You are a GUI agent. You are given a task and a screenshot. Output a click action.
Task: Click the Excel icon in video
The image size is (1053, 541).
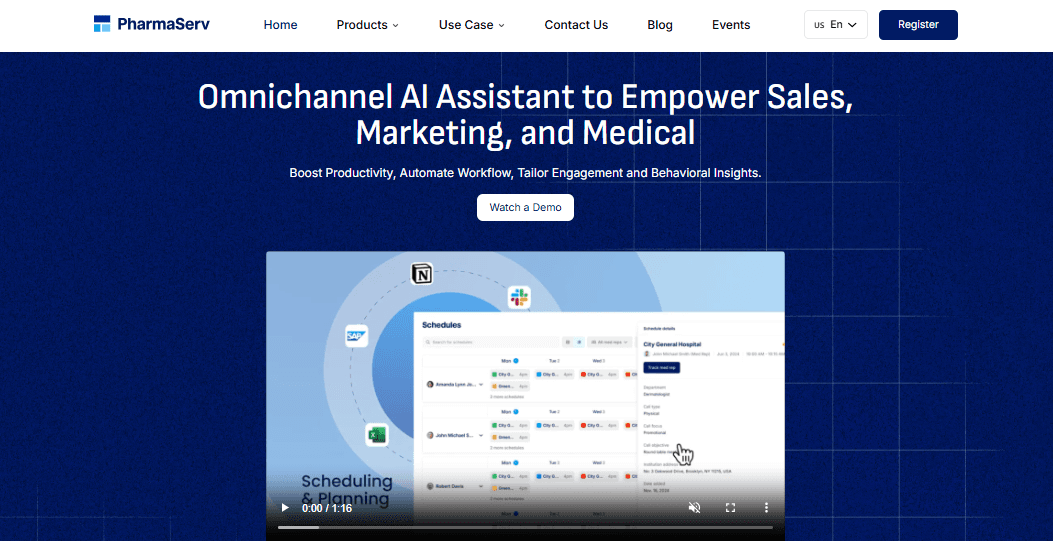(377, 434)
